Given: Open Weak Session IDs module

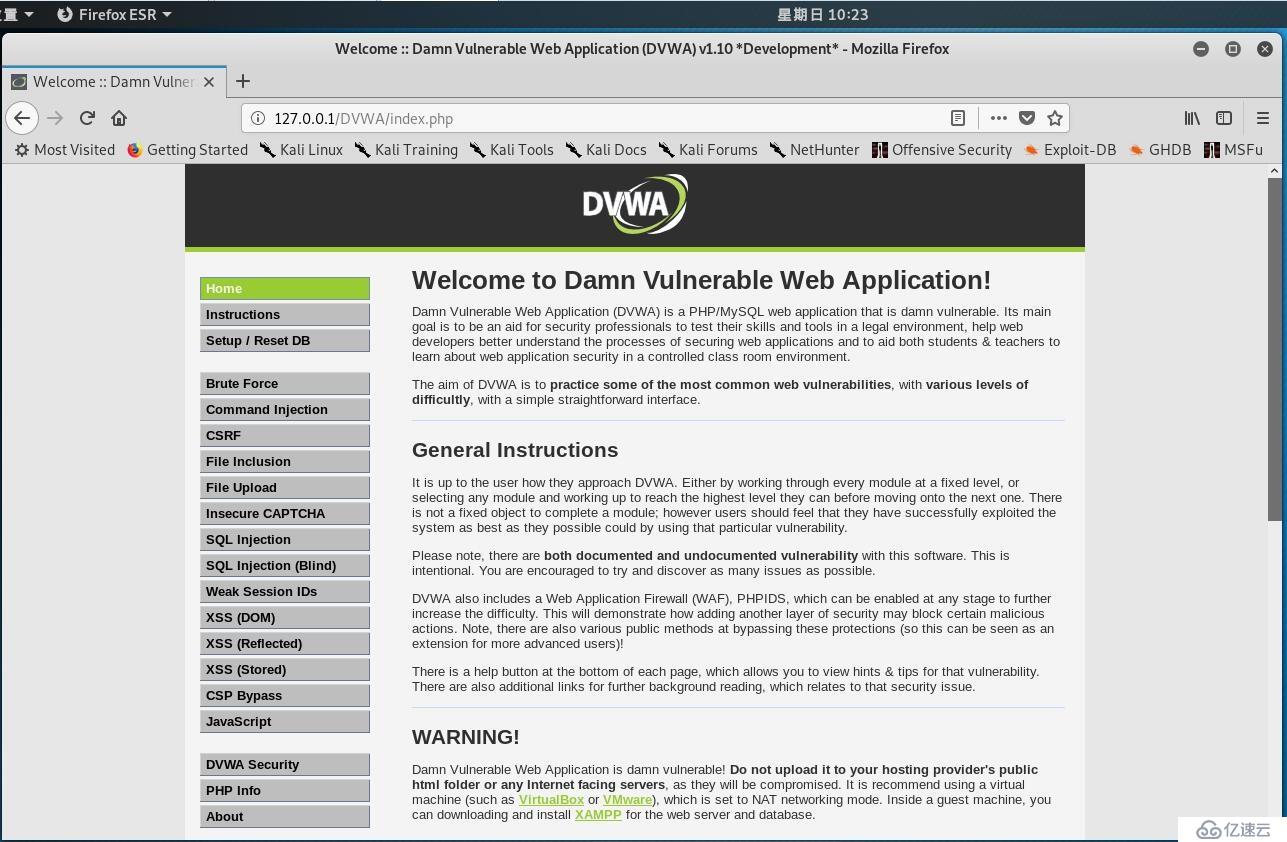Looking at the screenshot, I should tap(285, 591).
